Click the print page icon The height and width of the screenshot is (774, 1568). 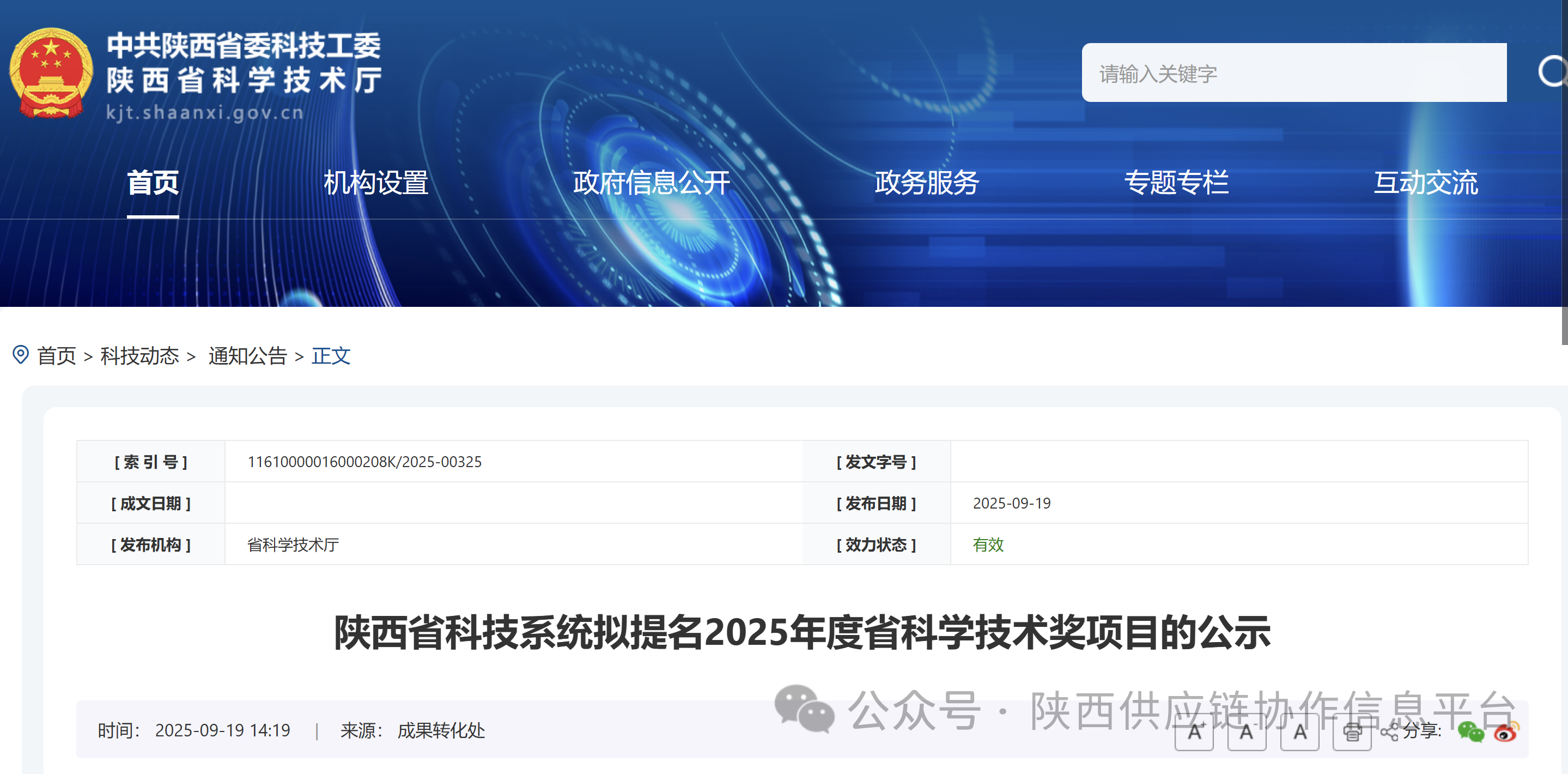click(x=1352, y=732)
